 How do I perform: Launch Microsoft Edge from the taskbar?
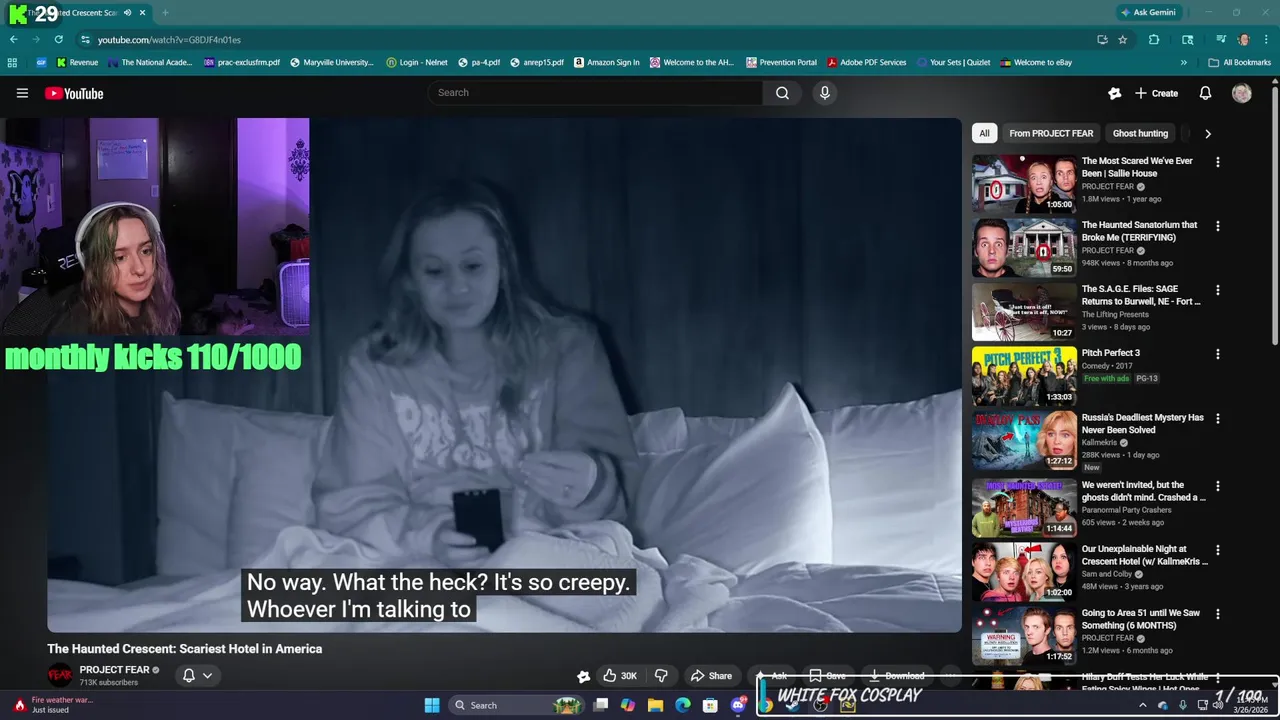point(683,705)
